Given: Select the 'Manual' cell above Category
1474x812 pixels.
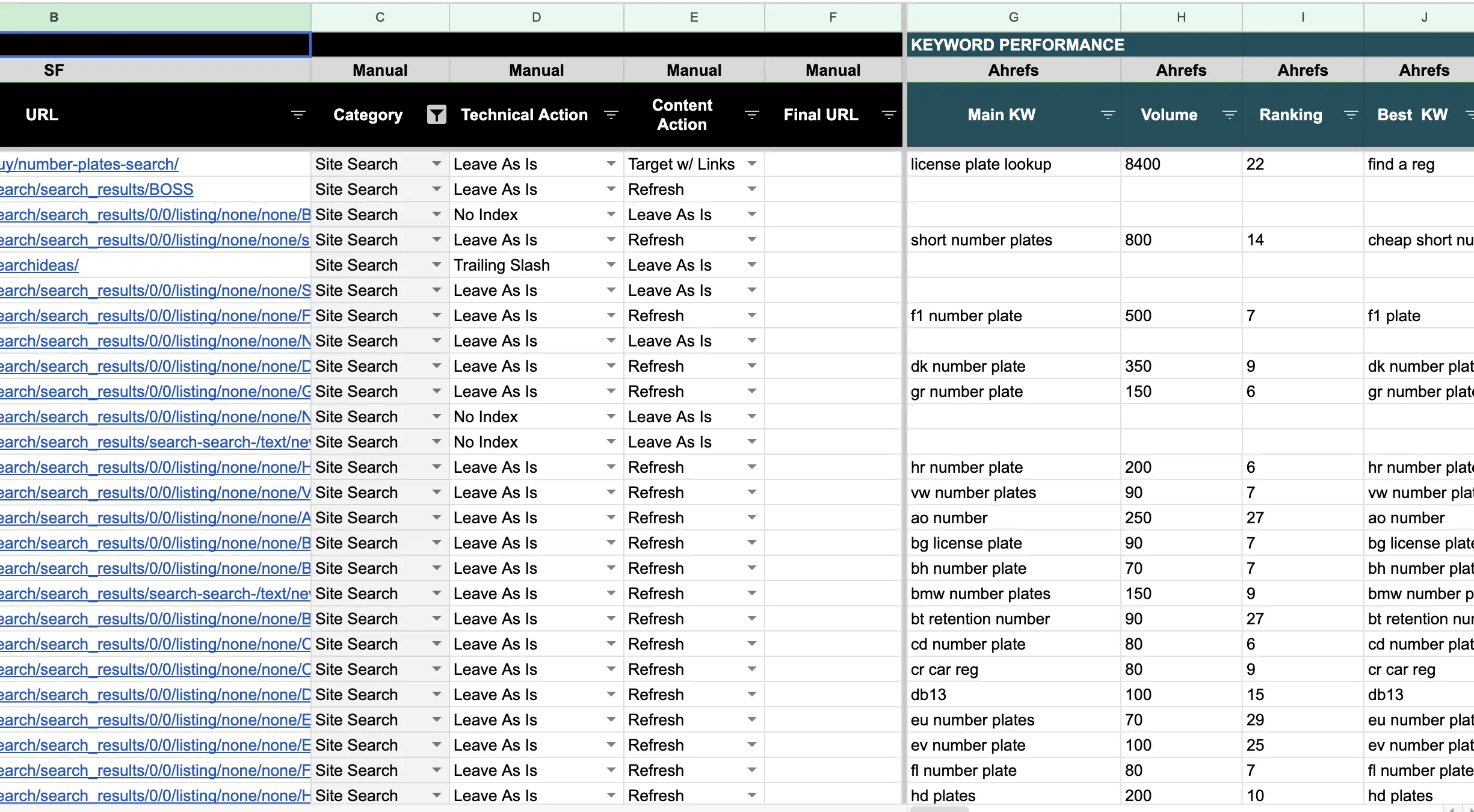Looking at the screenshot, I should 380,70.
